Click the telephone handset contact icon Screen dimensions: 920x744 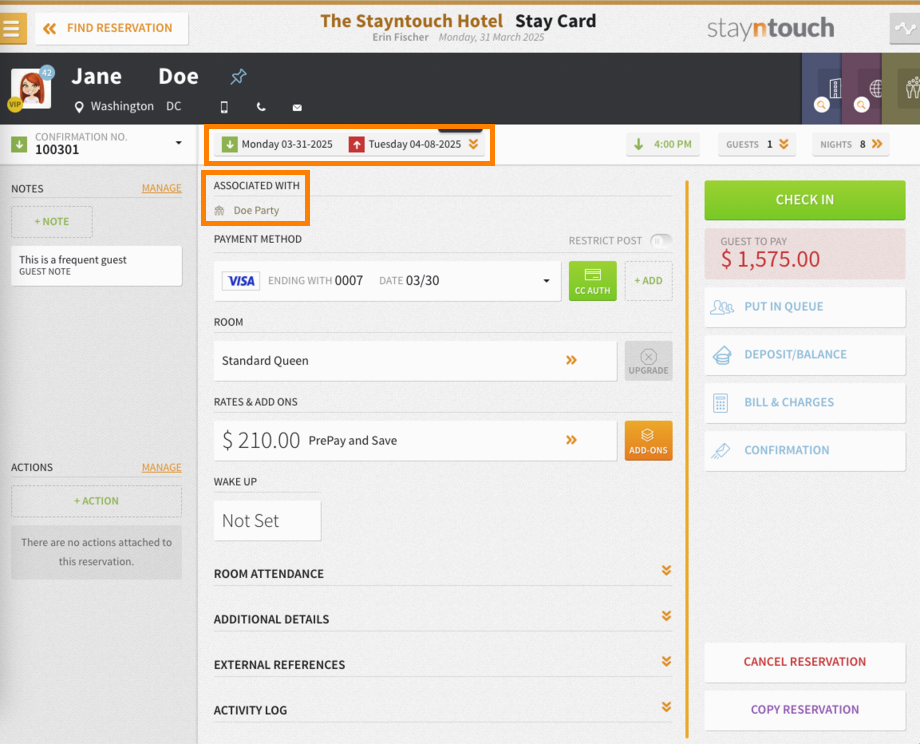(x=261, y=107)
